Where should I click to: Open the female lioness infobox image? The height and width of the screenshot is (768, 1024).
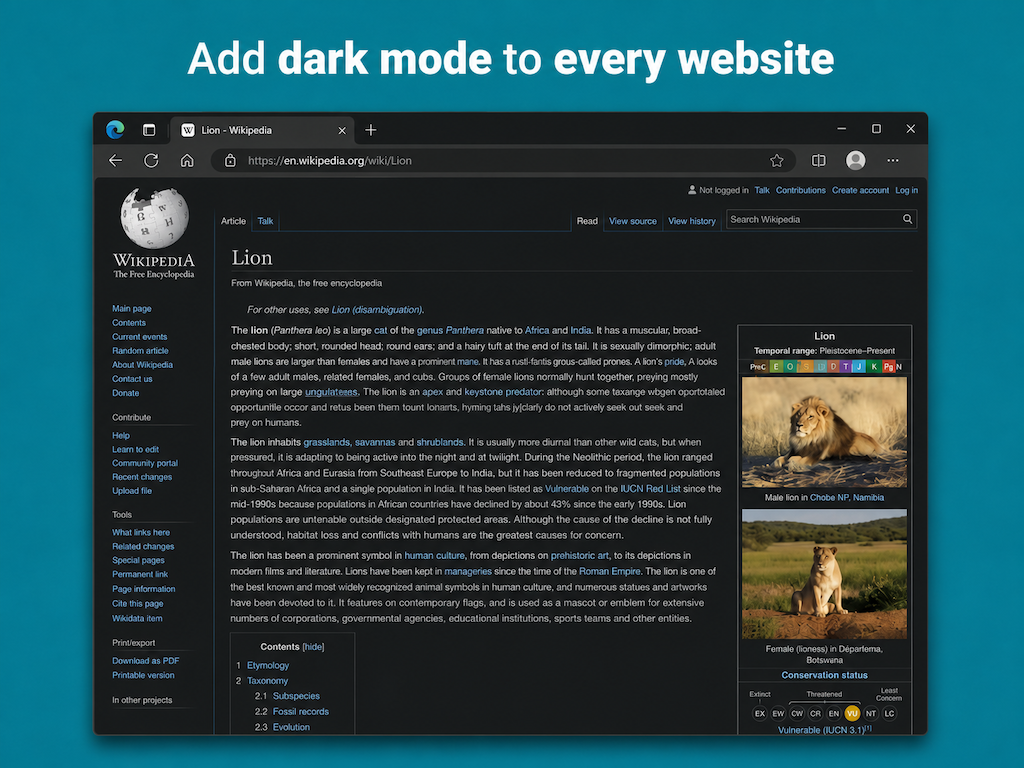(x=824, y=574)
